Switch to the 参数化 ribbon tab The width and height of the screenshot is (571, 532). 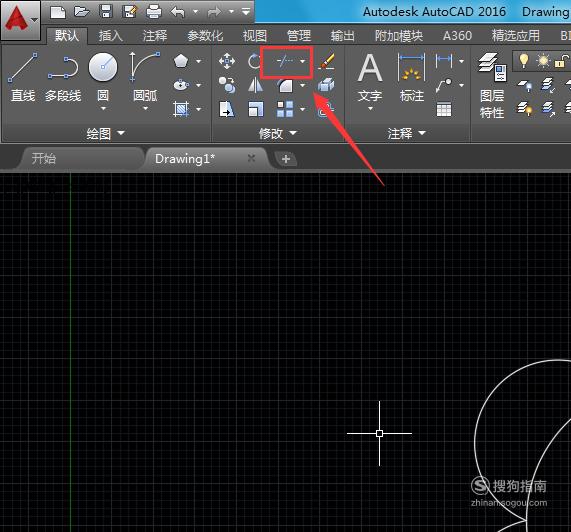coord(205,36)
